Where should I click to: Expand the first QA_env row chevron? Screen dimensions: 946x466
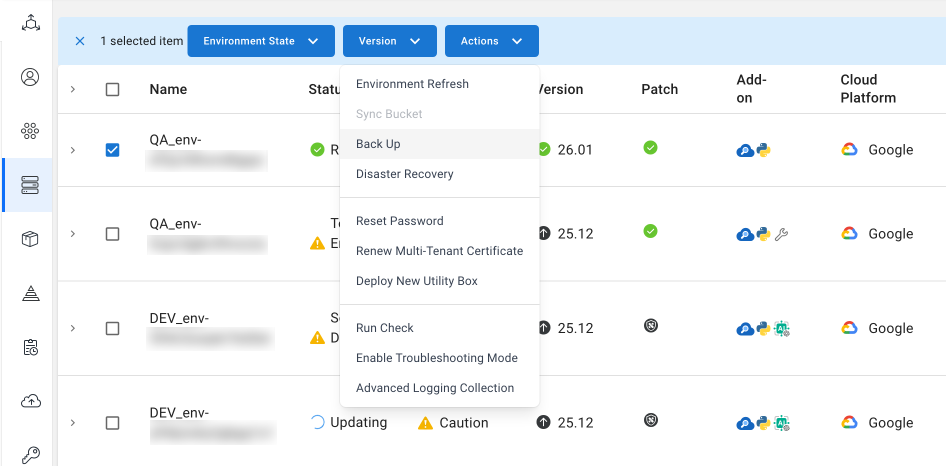[72, 150]
